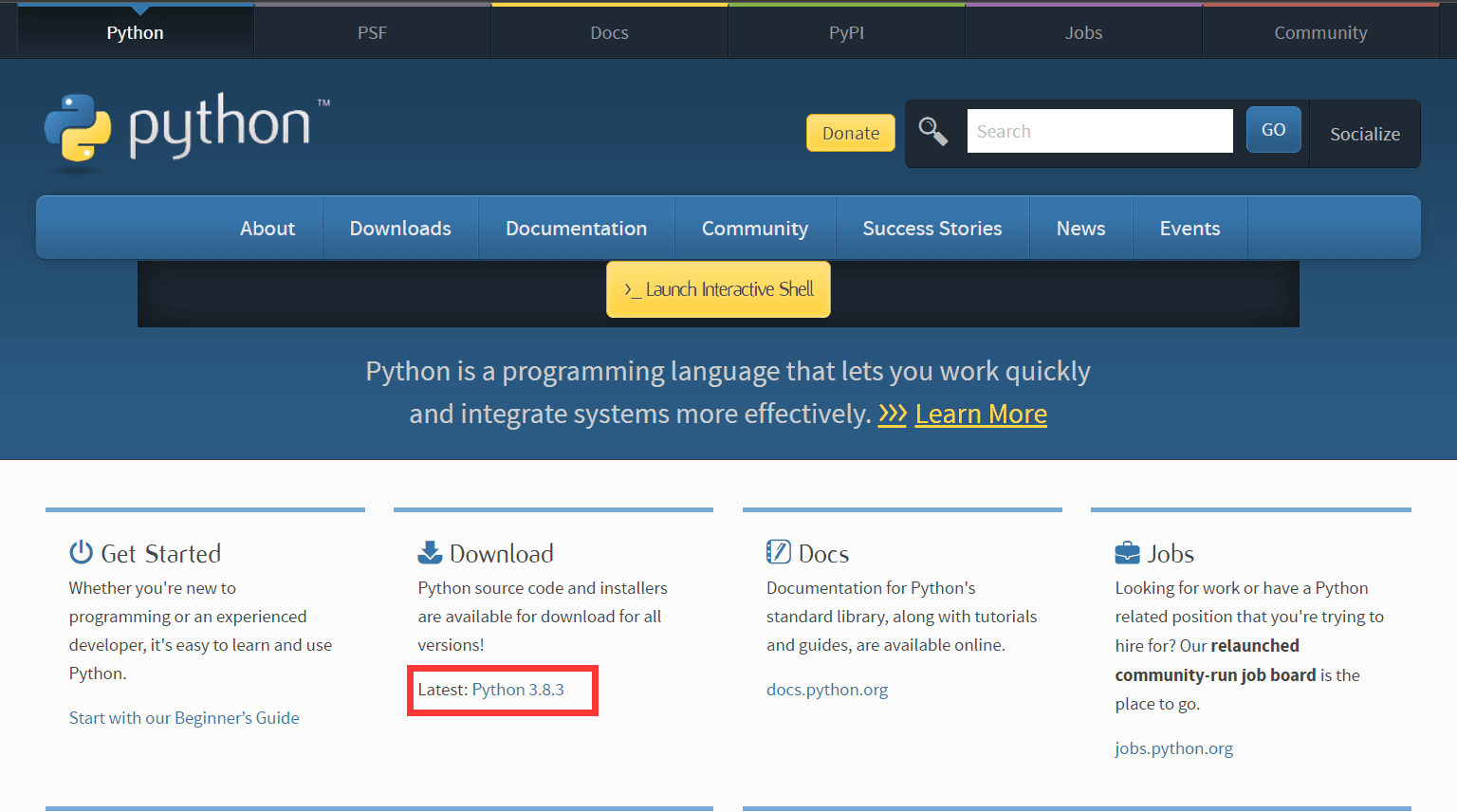Click the Get Started power icon
The height and width of the screenshot is (812, 1457).
pyautogui.click(x=82, y=552)
